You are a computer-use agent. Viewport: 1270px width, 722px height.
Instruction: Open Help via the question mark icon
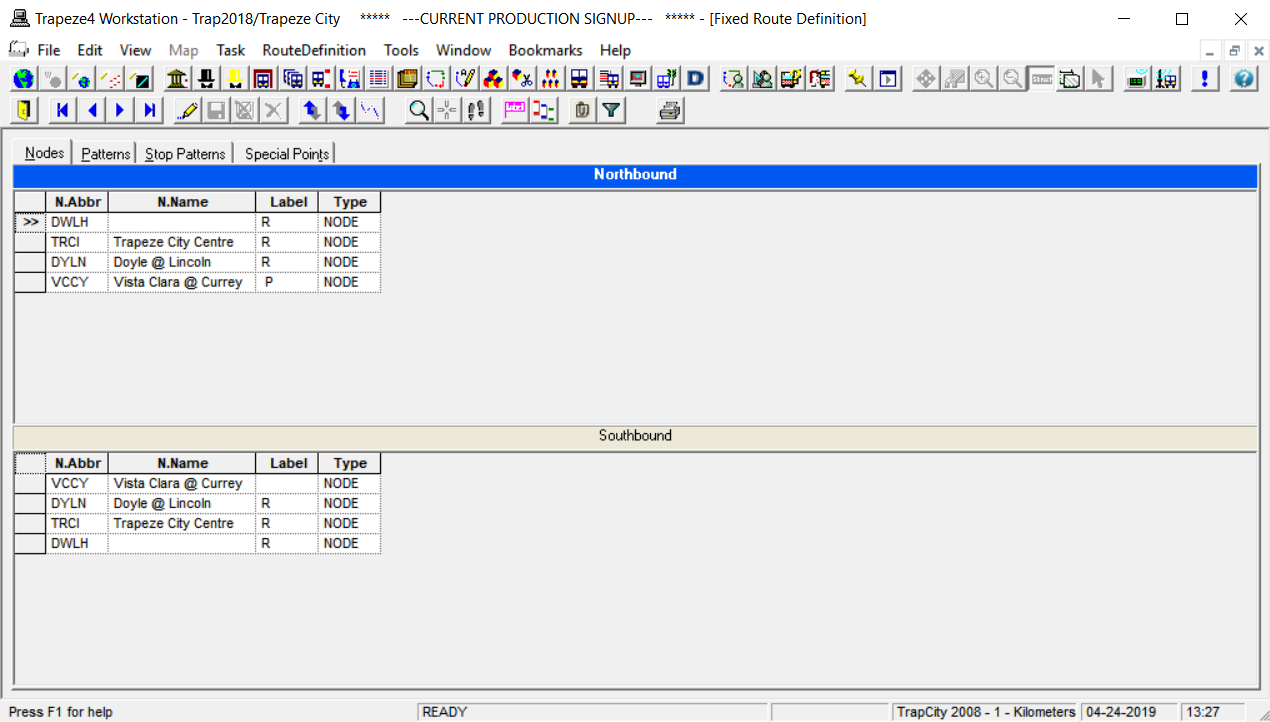(1242, 78)
